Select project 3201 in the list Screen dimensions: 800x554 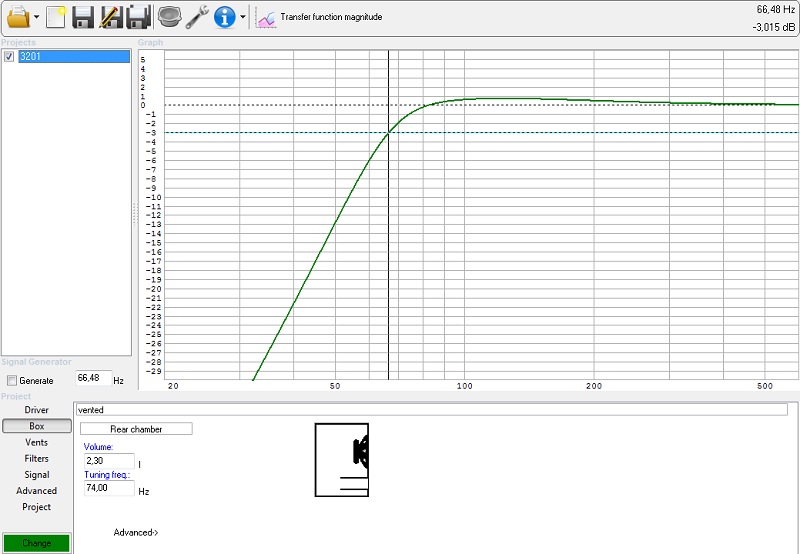click(x=74, y=57)
